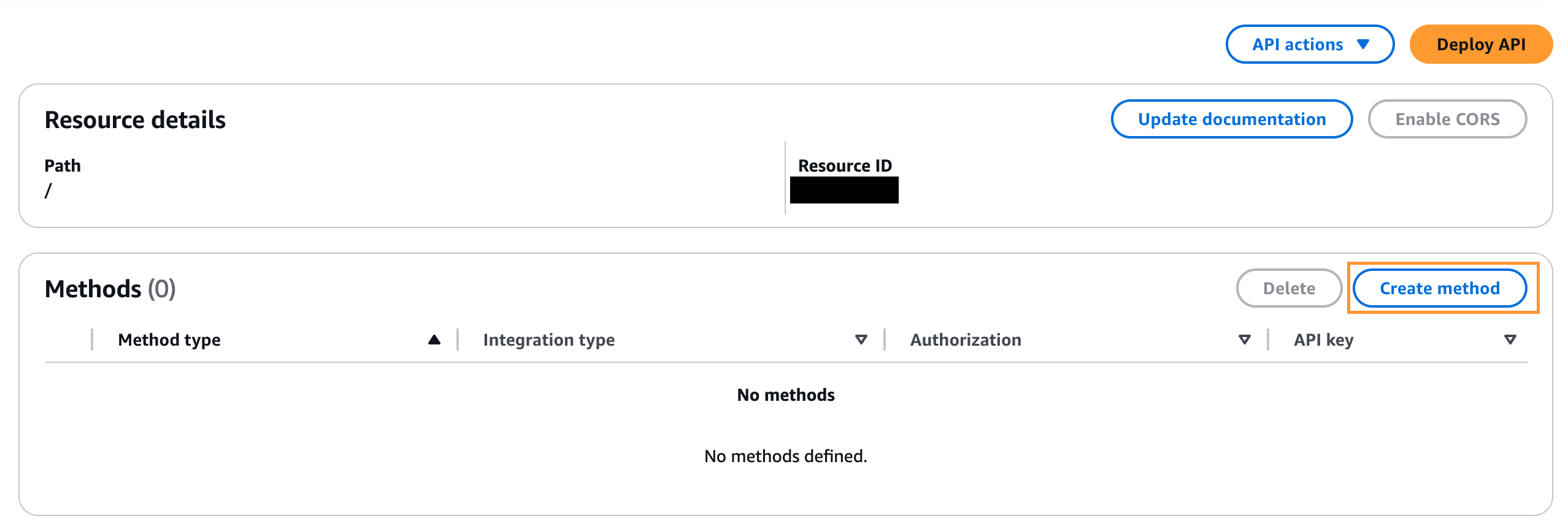The width and height of the screenshot is (1568, 532).
Task: Open the API actions menu
Action: [x=1309, y=44]
